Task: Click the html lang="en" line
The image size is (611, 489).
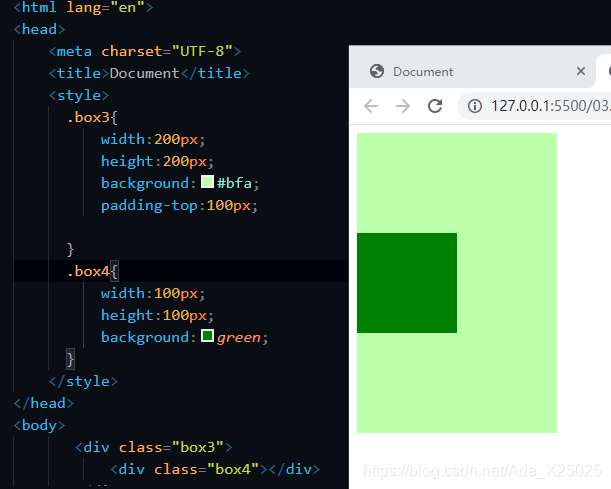Action: (x=83, y=7)
